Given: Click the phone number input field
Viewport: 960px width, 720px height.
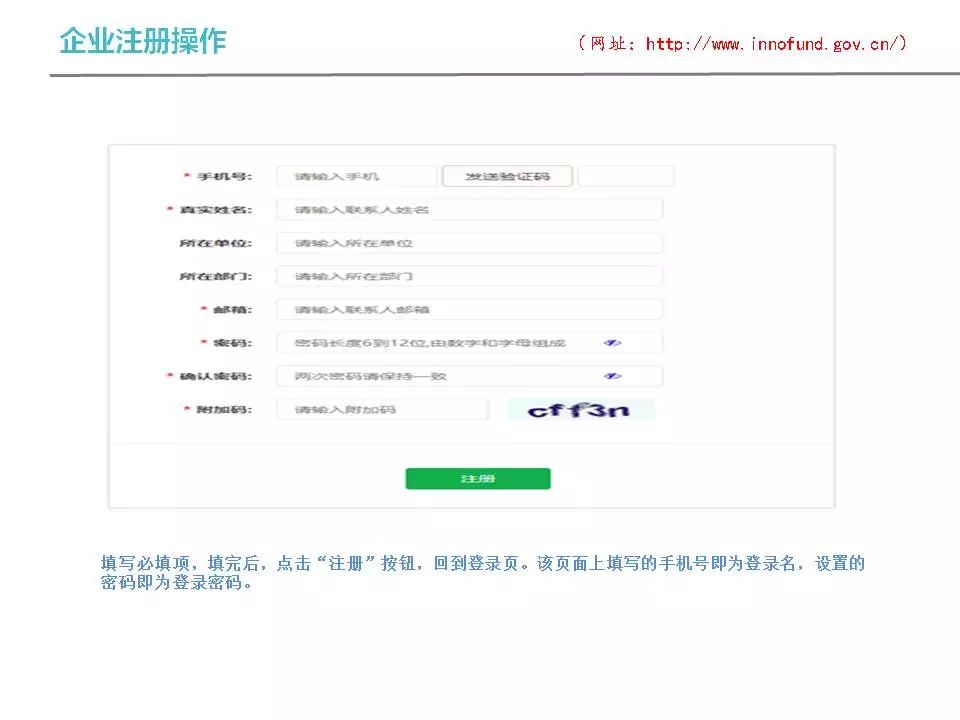Looking at the screenshot, I should pyautogui.click(x=357, y=176).
